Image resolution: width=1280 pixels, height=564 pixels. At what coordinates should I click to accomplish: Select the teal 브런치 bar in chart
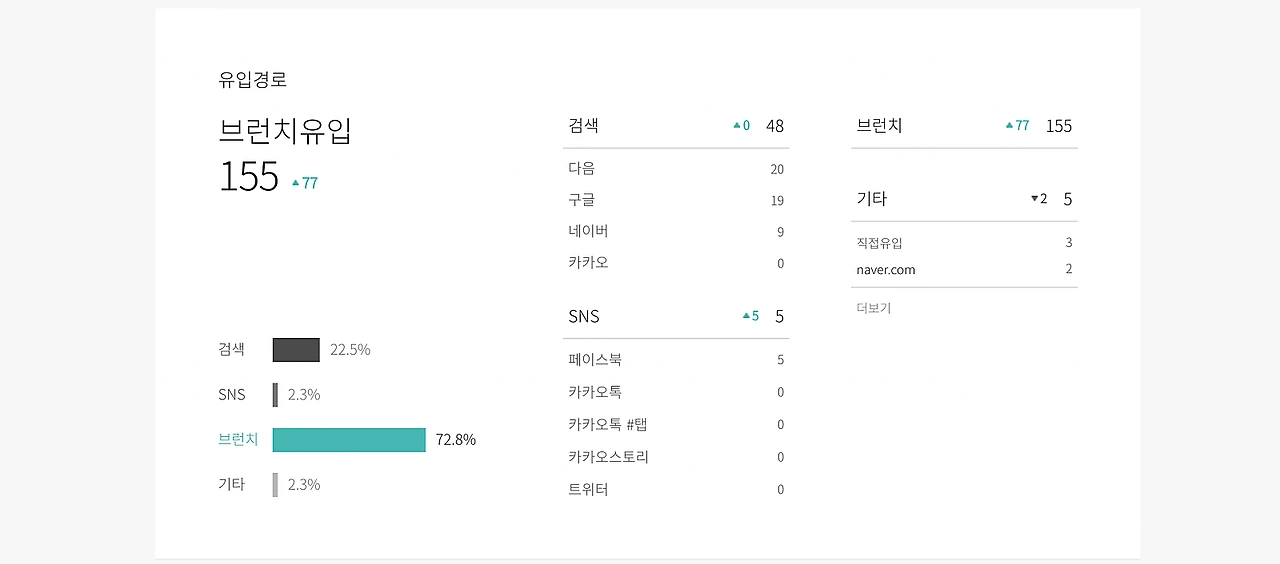[349, 440]
